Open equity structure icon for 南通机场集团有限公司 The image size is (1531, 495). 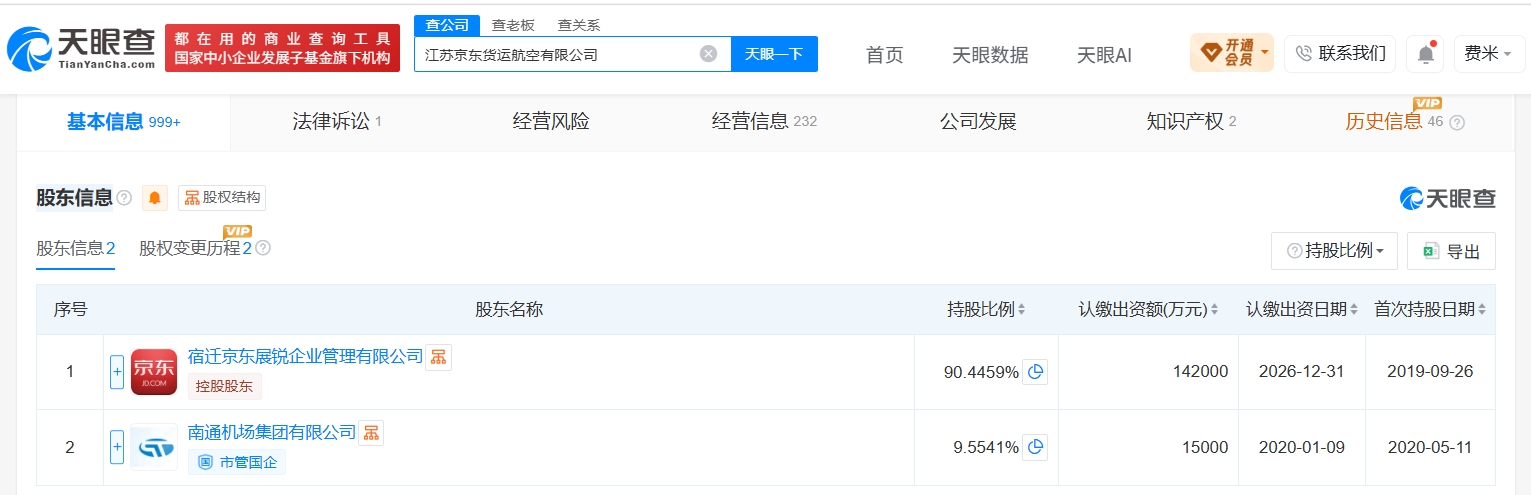[371, 433]
